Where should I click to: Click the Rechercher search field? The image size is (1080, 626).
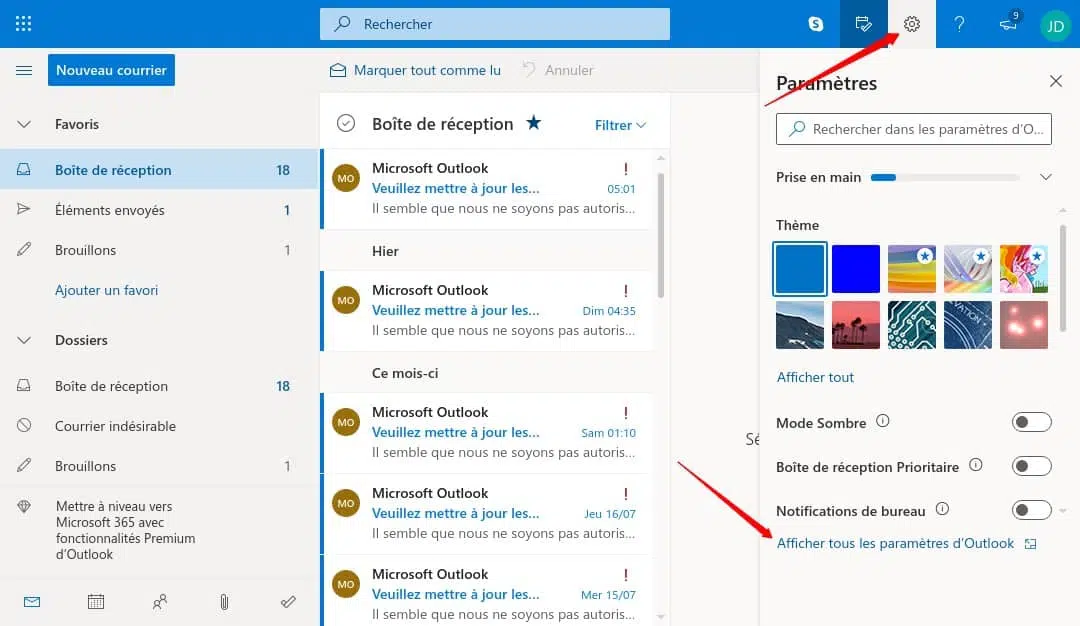[495, 24]
